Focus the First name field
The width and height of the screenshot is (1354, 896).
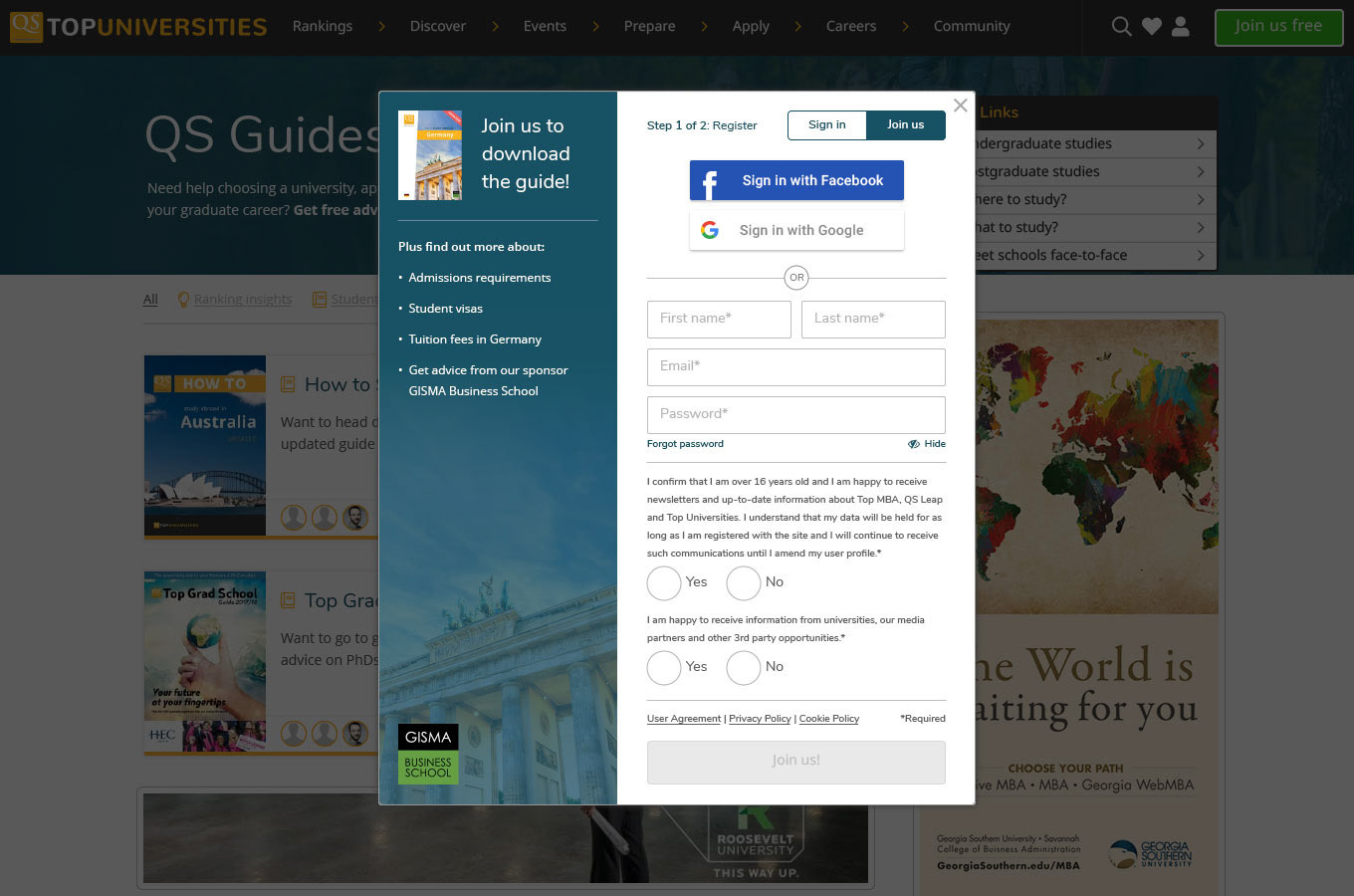click(x=719, y=319)
